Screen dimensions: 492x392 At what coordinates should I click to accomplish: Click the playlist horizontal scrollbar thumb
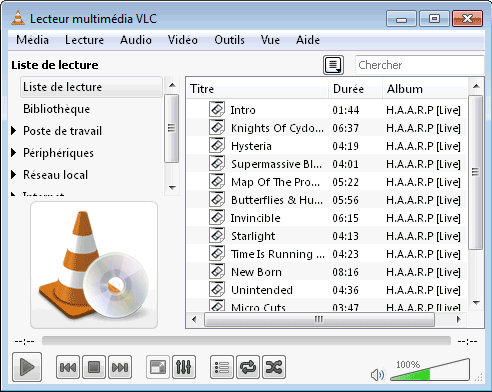(319, 319)
